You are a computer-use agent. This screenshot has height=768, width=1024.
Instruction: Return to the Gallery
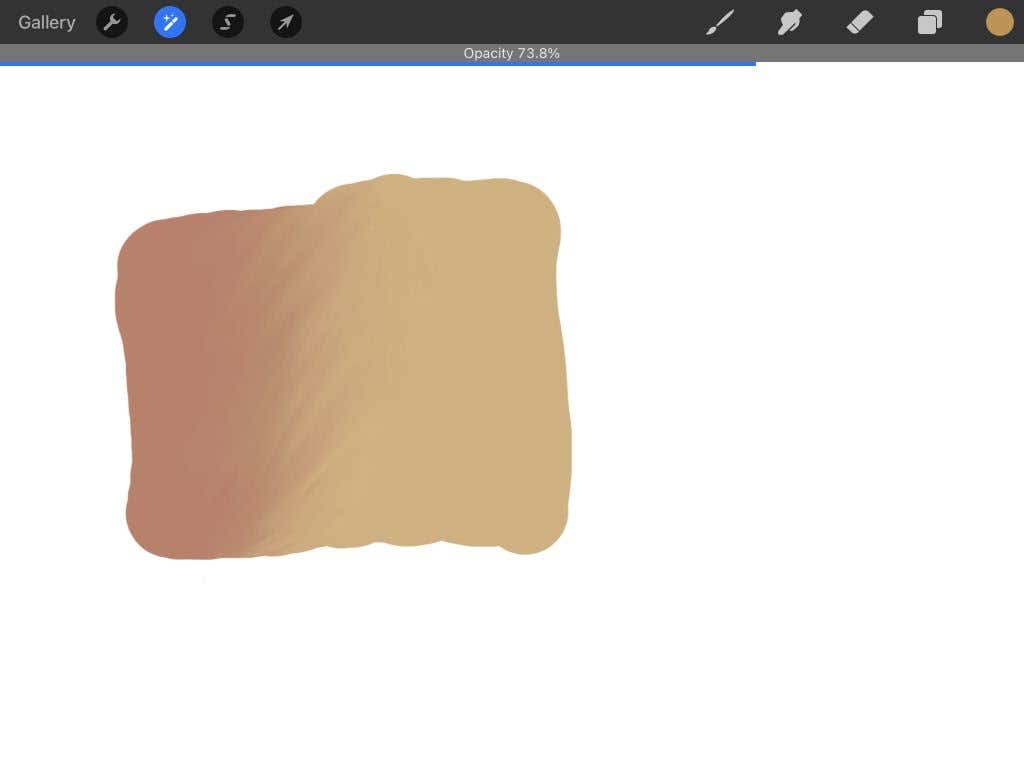pyautogui.click(x=46, y=22)
